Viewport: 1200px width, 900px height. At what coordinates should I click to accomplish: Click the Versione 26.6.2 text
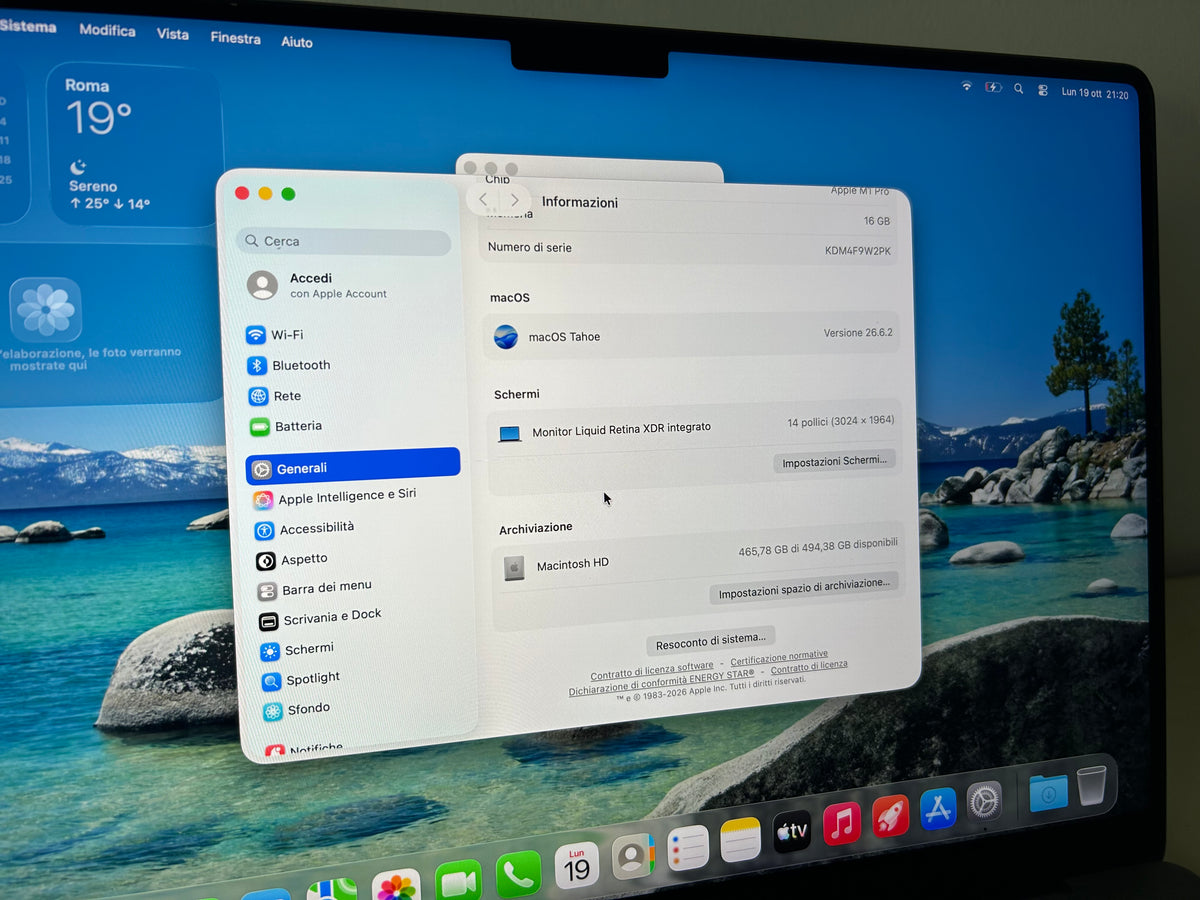[x=858, y=332]
